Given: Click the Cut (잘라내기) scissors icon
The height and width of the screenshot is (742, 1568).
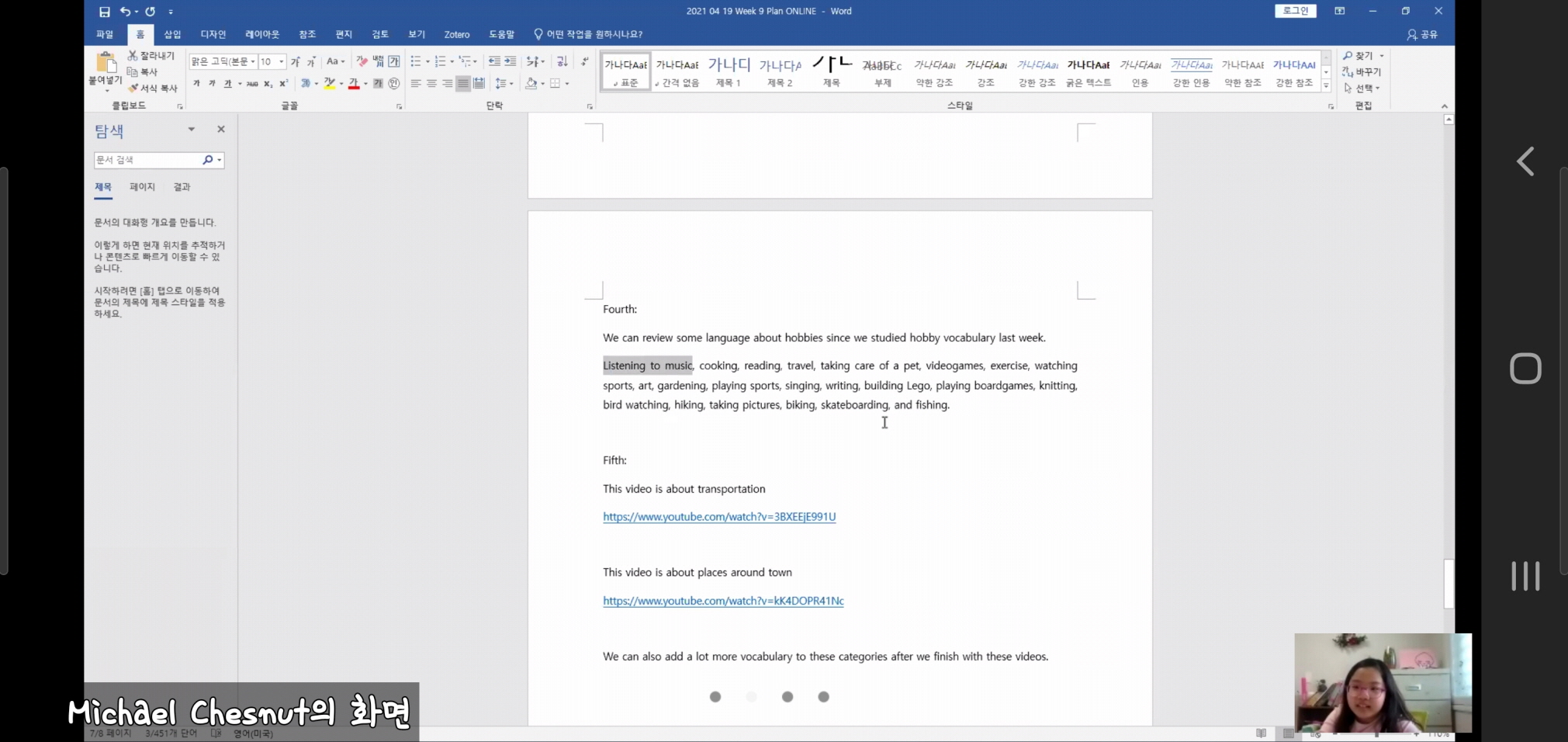Looking at the screenshot, I should click(x=133, y=56).
